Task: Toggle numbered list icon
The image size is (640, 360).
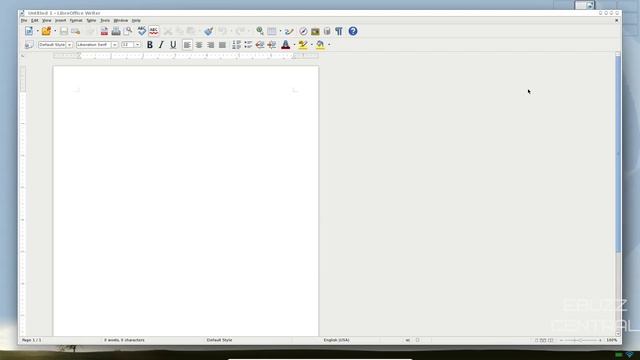Action: pyautogui.click(x=236, y=45)
